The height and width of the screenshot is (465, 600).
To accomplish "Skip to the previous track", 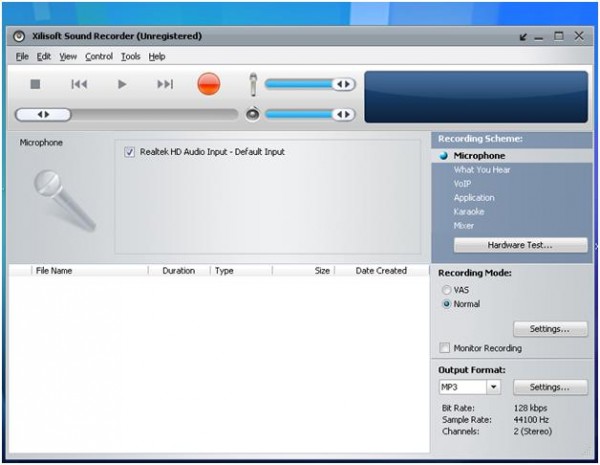I will (79, 84).
